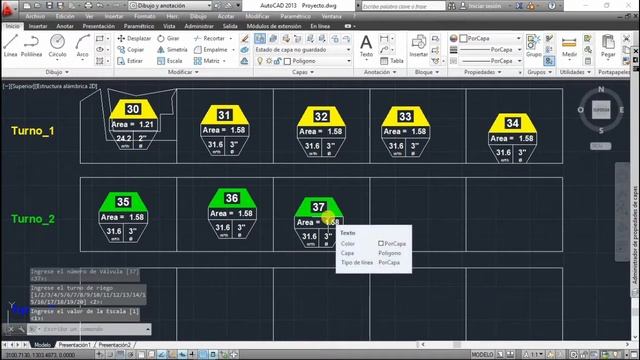This screenshot has width=640, height=360.
Task: Click the Girar rotate tool
Action: [x=168, y=38]
